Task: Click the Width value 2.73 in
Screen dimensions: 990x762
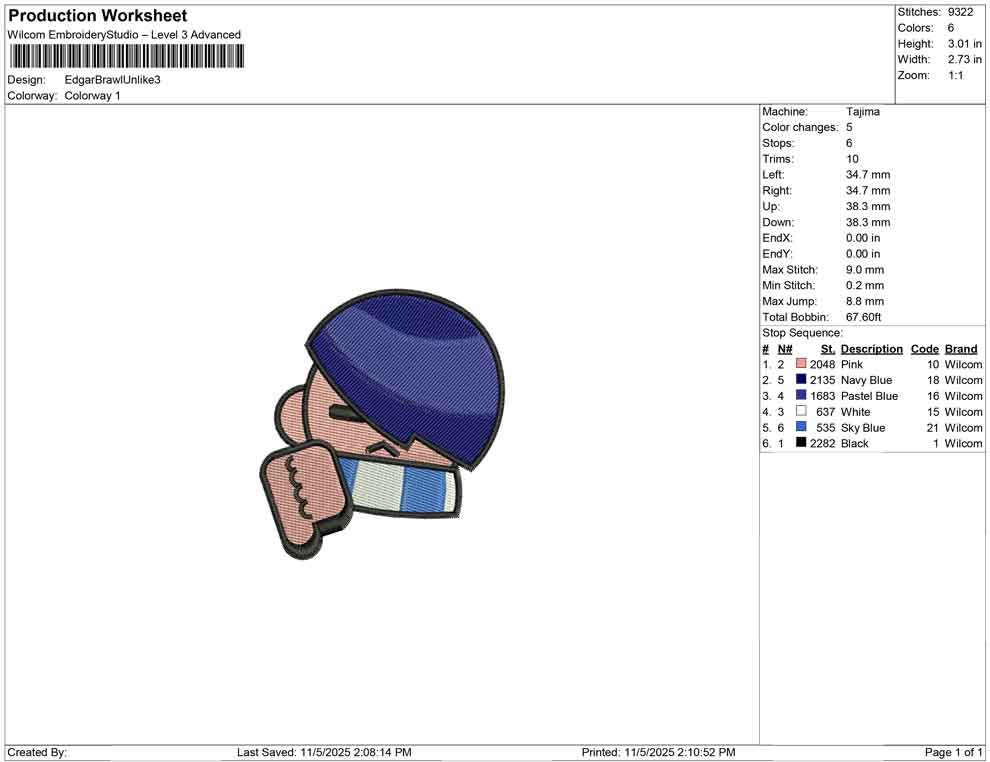Action: point(965,59)
